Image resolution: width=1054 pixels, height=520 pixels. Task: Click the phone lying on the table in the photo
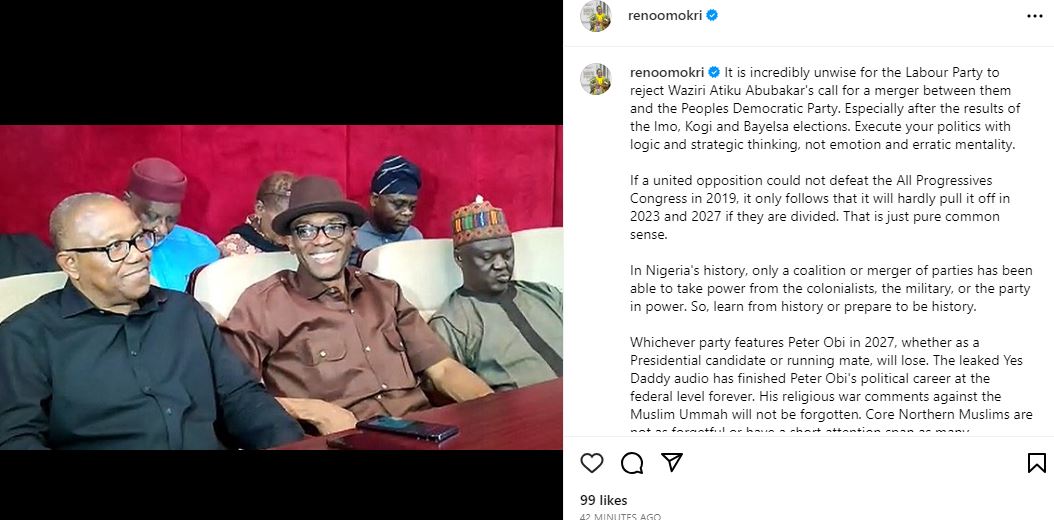click(408, 428)
